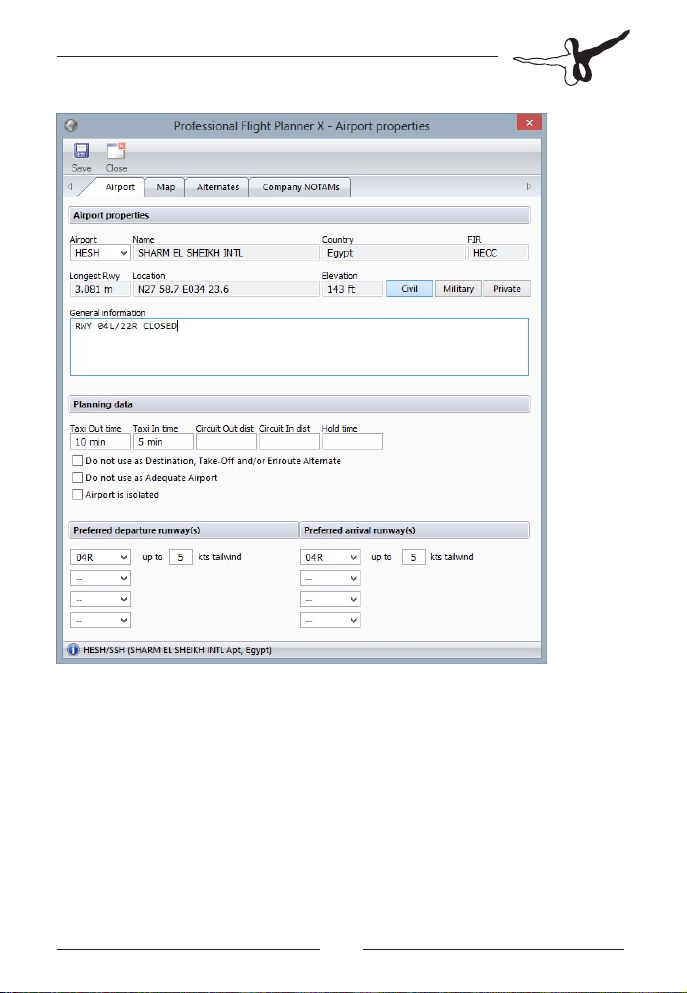Click the blue info icon in status bar
Viewport: 687px width, 993px height.
(73, 650)
